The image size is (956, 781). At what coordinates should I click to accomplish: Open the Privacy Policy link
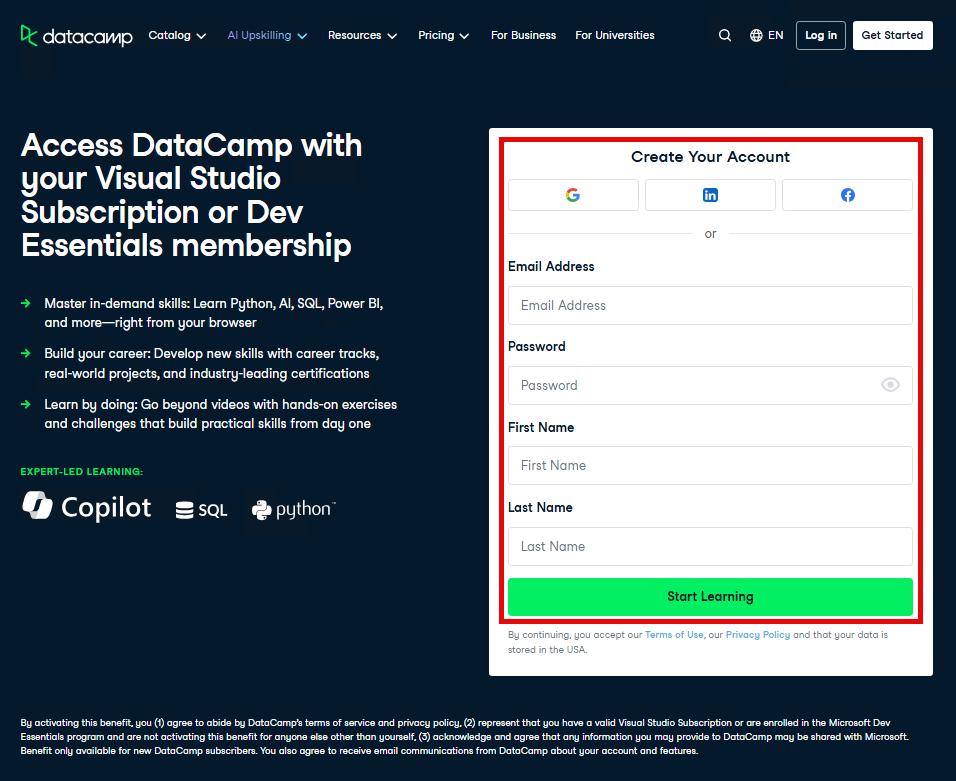(x=758, y=635)
